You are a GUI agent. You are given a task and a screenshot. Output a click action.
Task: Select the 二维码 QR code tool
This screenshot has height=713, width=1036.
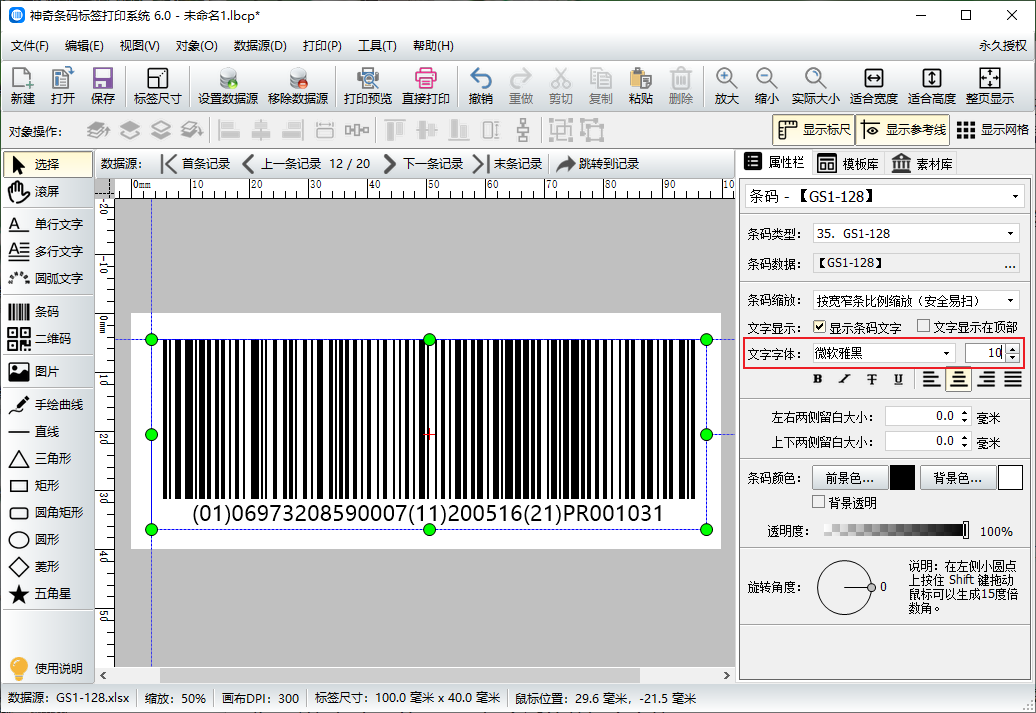(x=48, y=339)
